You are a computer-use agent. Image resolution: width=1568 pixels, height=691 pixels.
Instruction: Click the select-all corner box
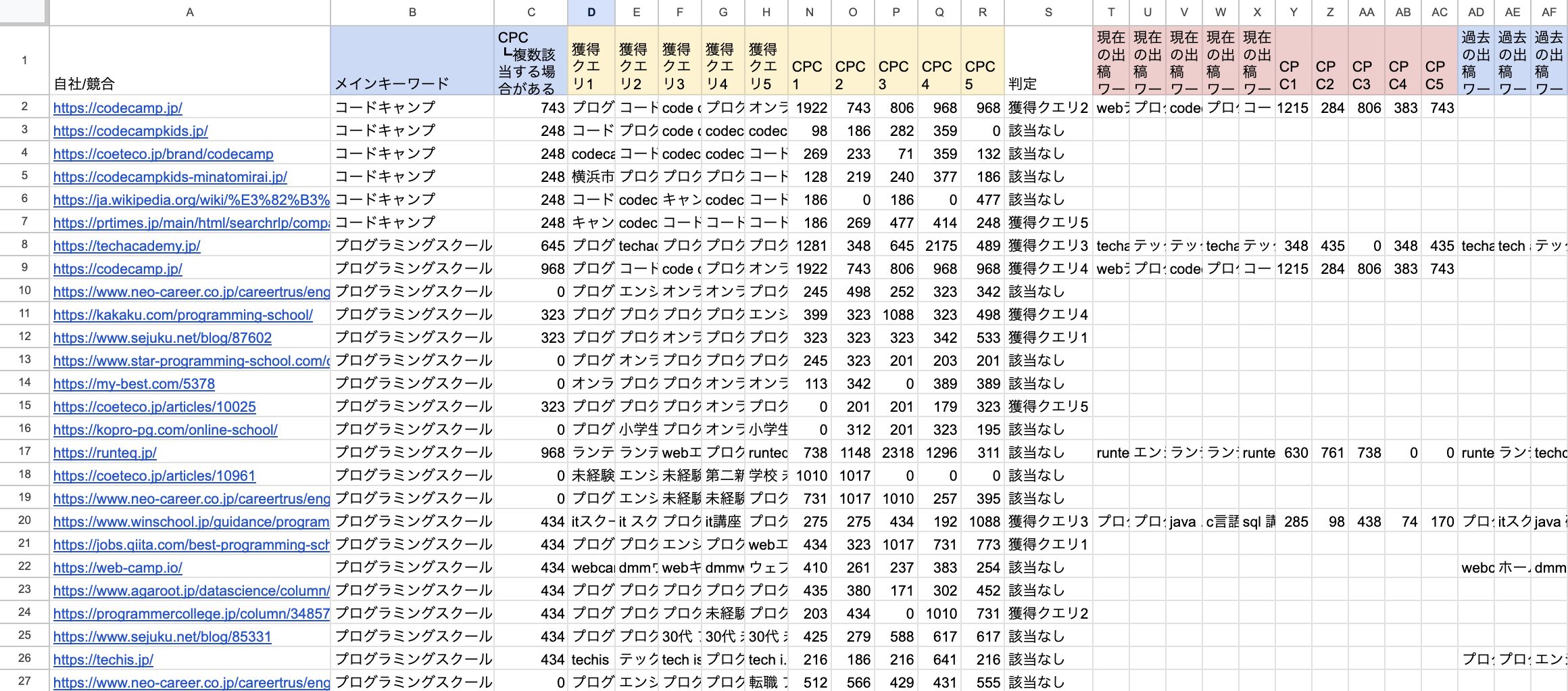pyautogui.click(x=24, y=12)
